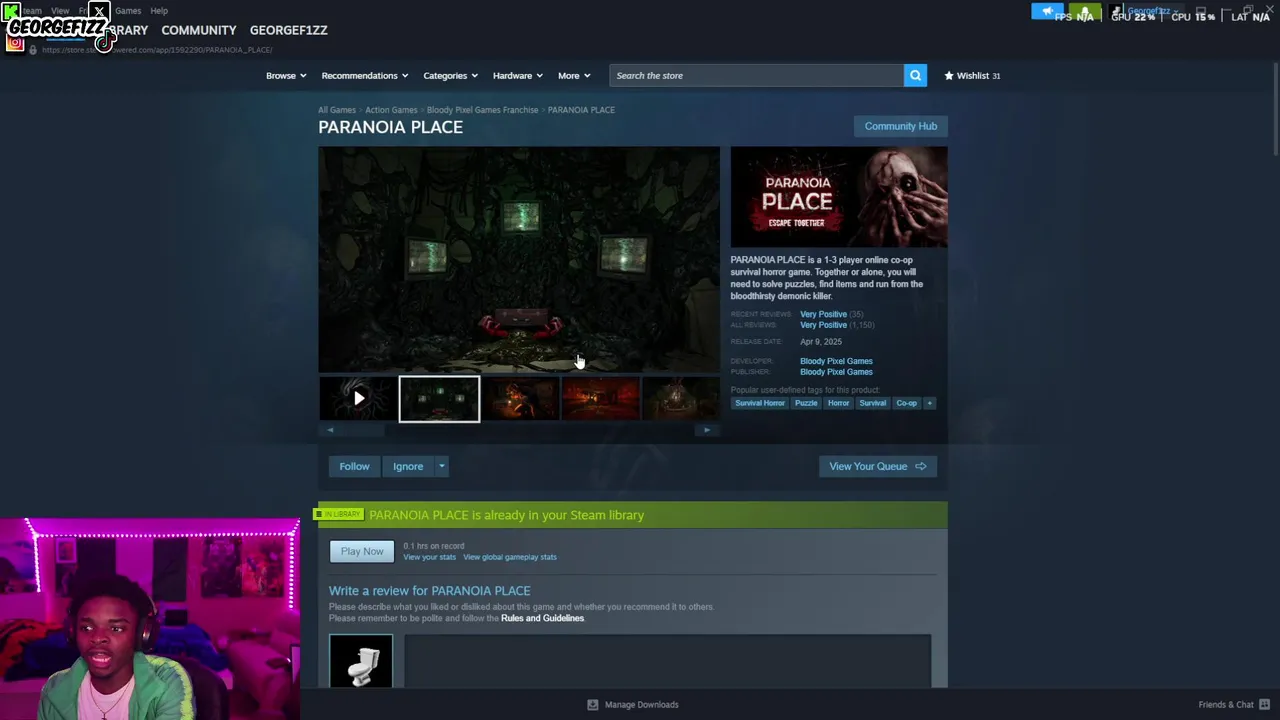Open all reviews Very Positive link
The width and height of the screenshot is (1280, 720).
point(823,325)
